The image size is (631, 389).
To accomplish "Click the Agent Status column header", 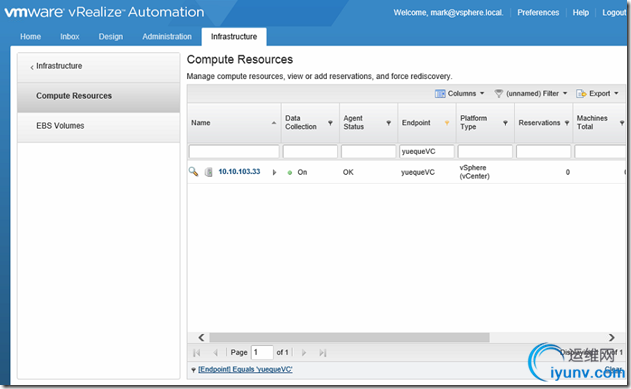I will point(368,123).
